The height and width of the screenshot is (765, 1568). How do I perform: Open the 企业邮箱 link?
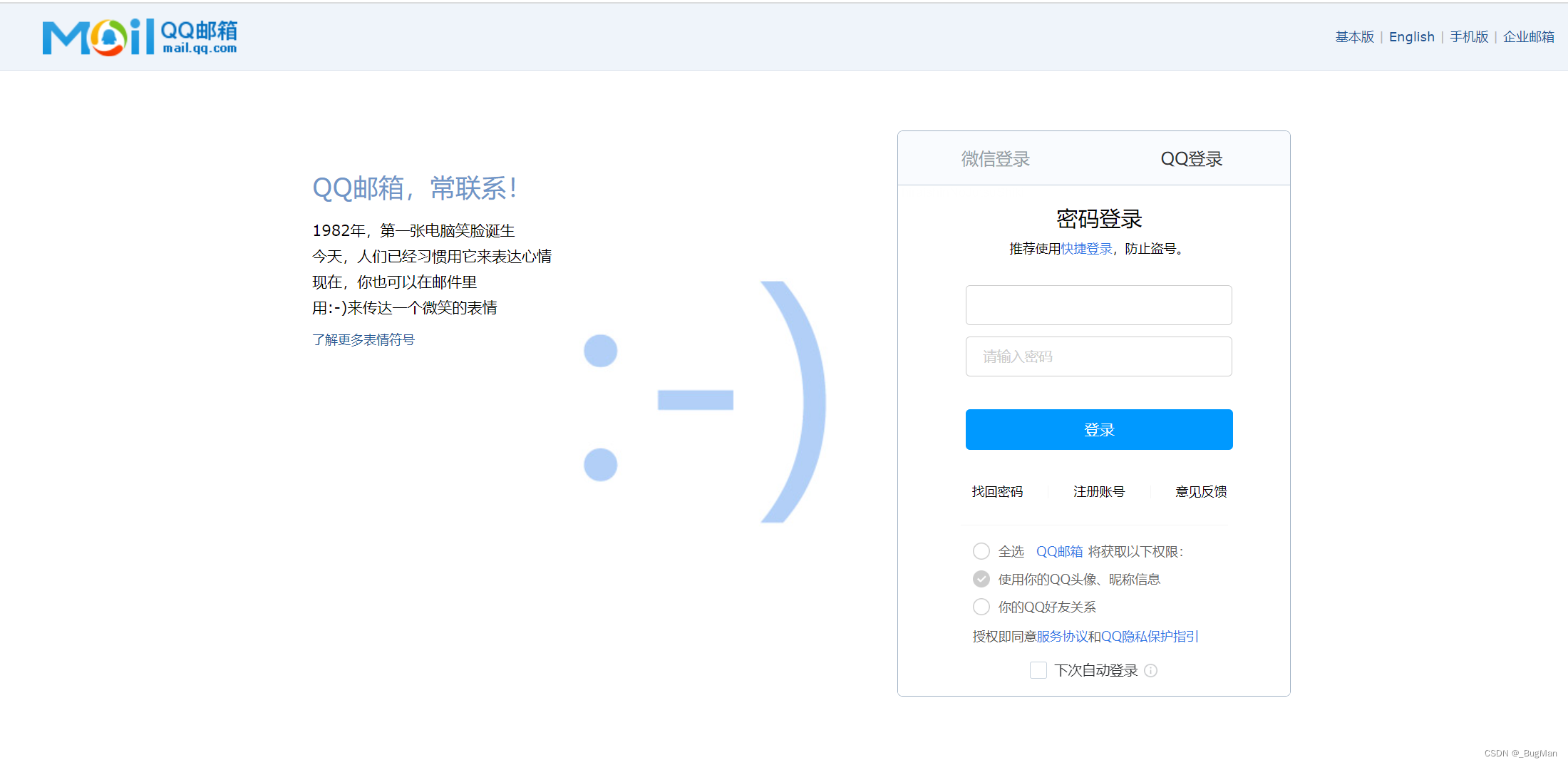point(1528,36)
